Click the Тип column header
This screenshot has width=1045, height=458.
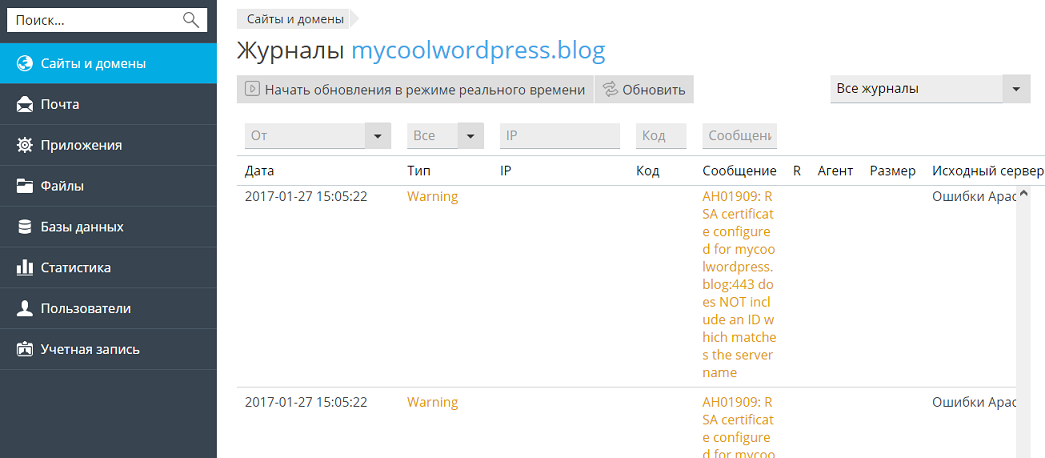tap(419, 171)
